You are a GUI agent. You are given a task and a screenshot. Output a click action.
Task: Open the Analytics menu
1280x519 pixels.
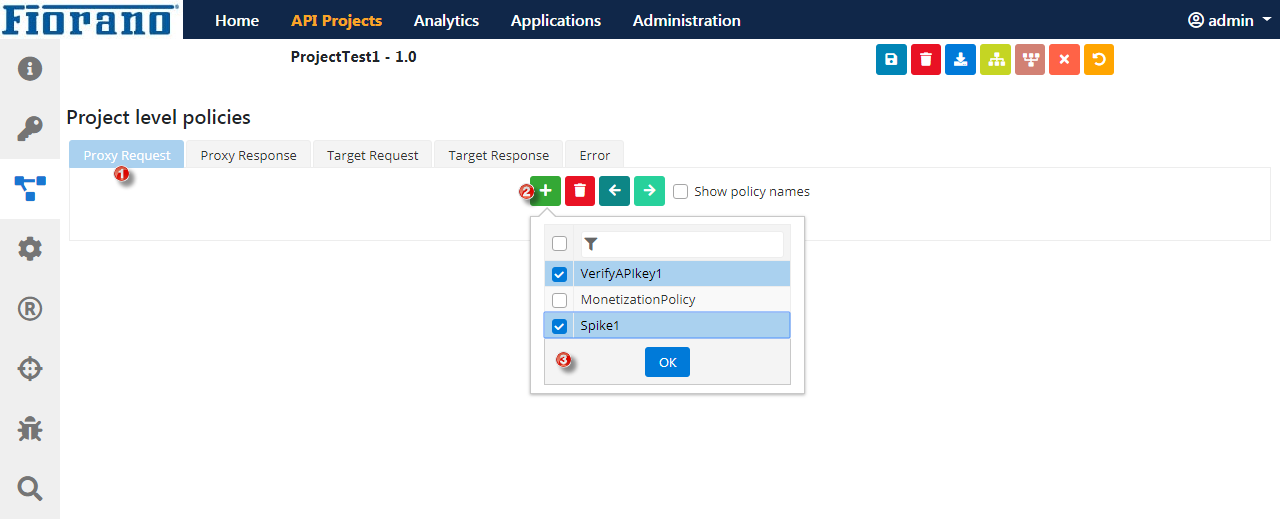[446, 20]
